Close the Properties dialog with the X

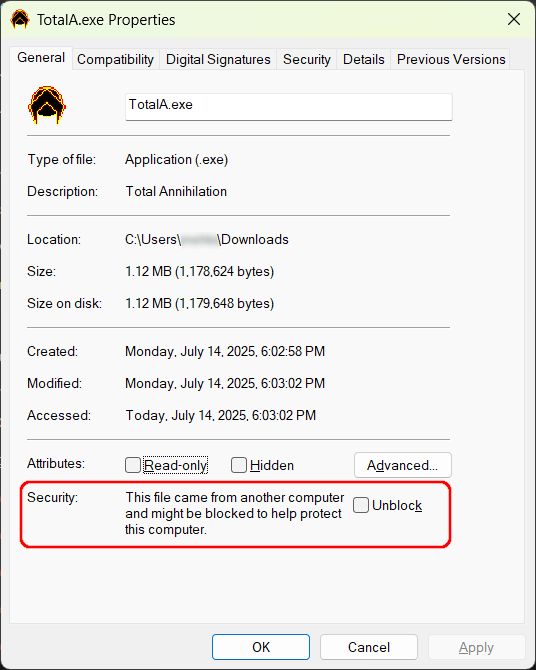[x=513, y=19]
